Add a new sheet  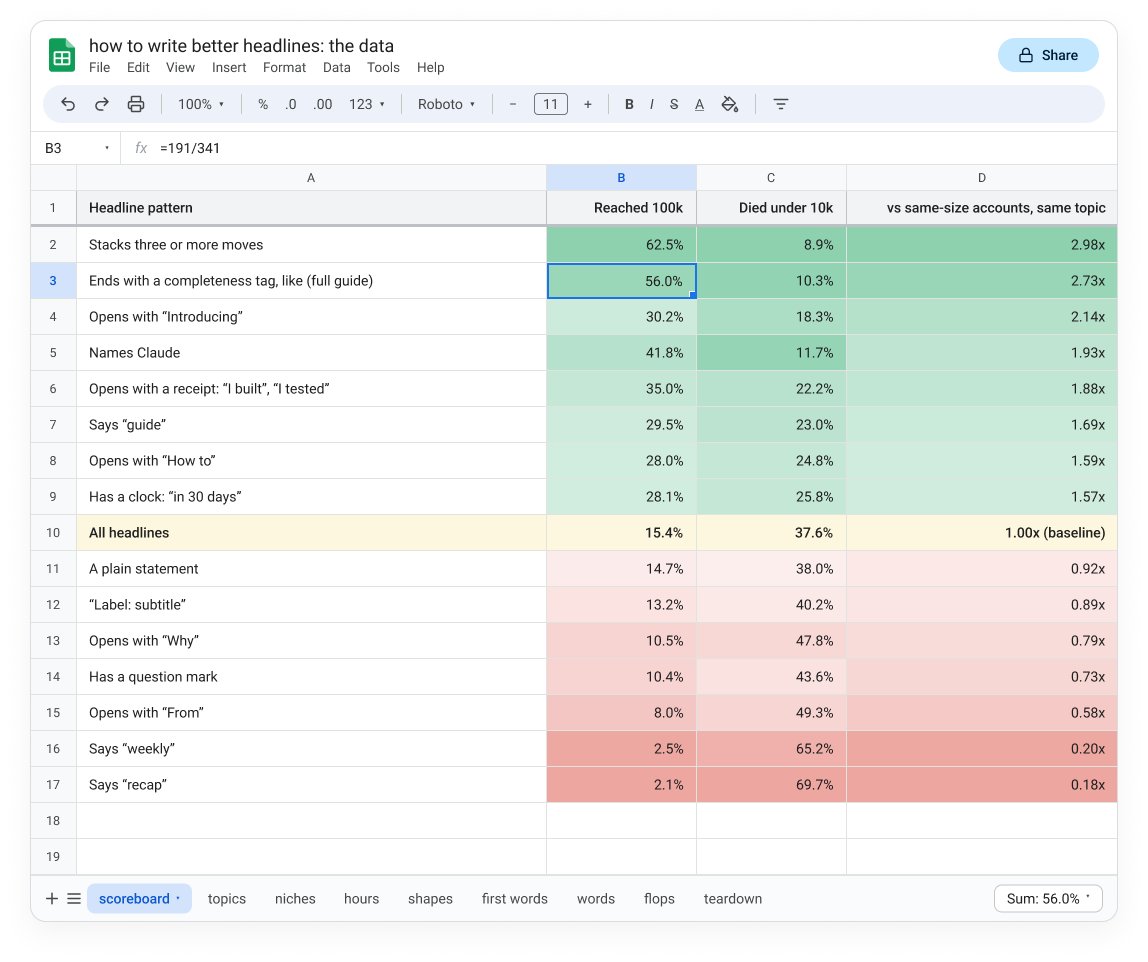(51, 898)
